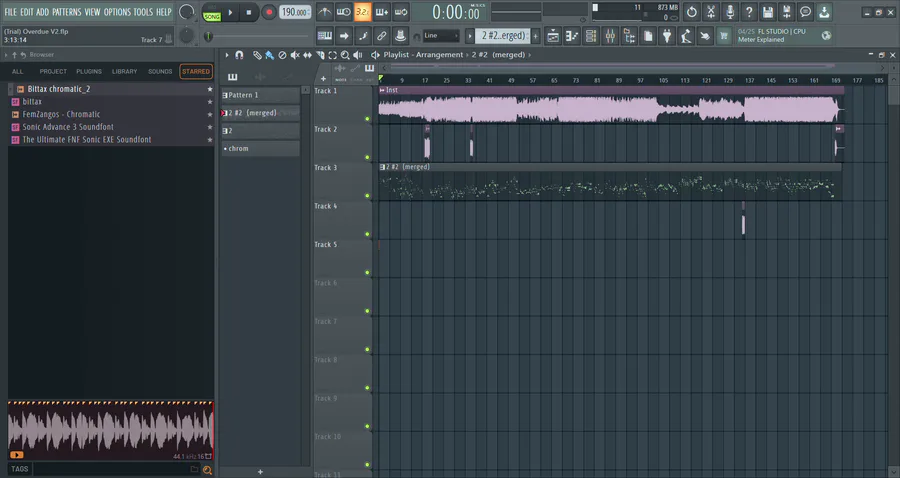The image size is (900, 478).
Task: Open help with the question mark icon
Action: coord(748,12)
